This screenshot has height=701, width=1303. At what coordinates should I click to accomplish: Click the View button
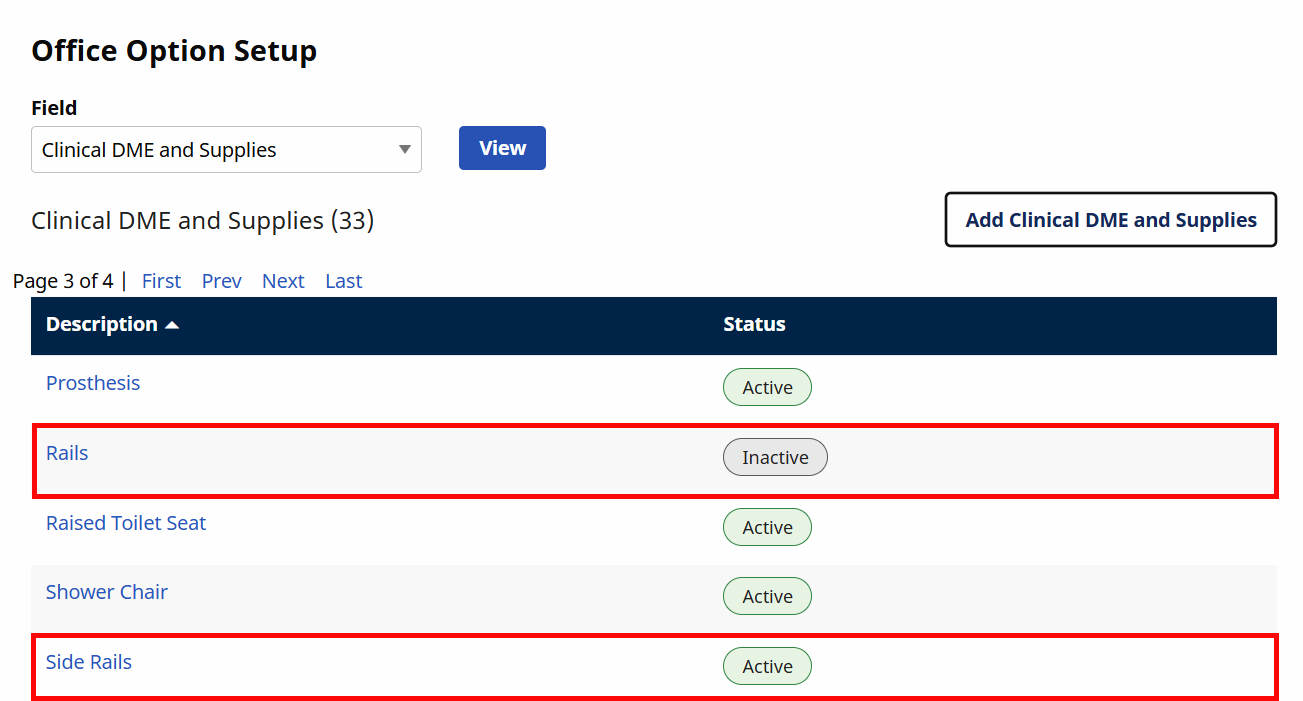(x=501, y=147)
